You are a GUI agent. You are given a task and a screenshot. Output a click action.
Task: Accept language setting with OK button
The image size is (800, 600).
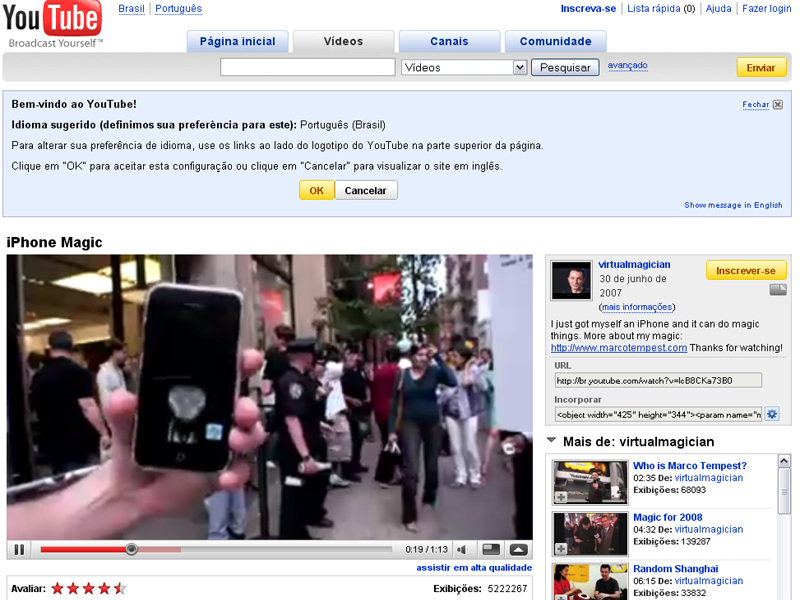(316, 190)
